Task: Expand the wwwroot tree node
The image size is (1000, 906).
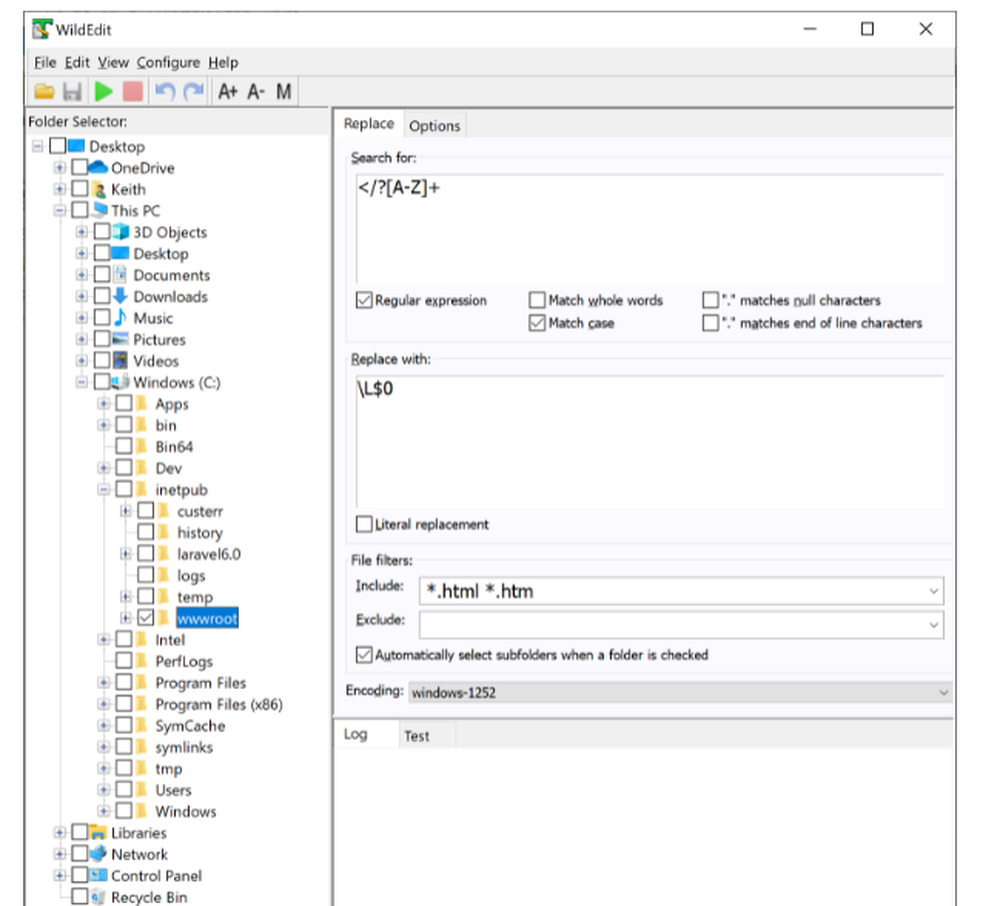Action: (126, 618)
